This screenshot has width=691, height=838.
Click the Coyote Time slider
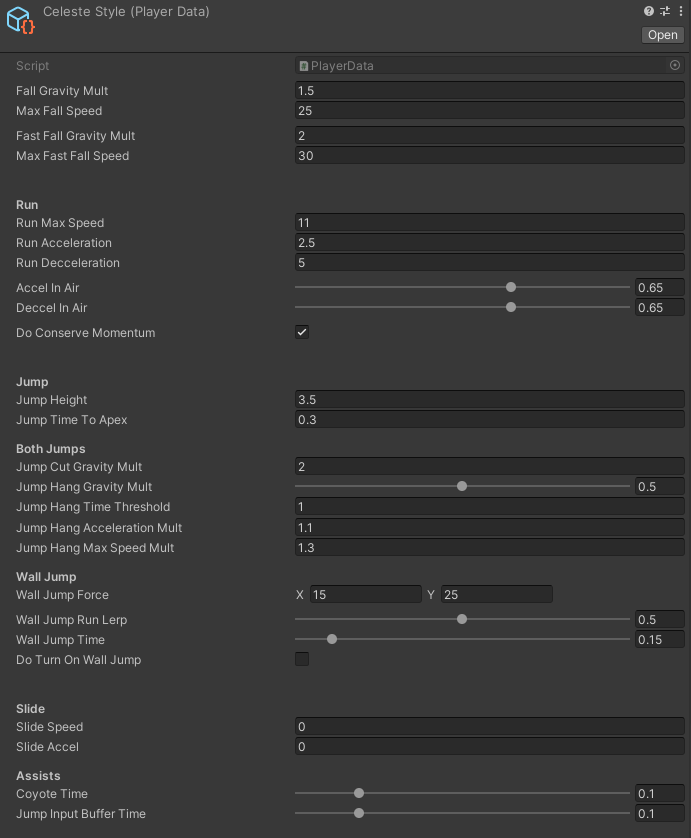point(358,793)
